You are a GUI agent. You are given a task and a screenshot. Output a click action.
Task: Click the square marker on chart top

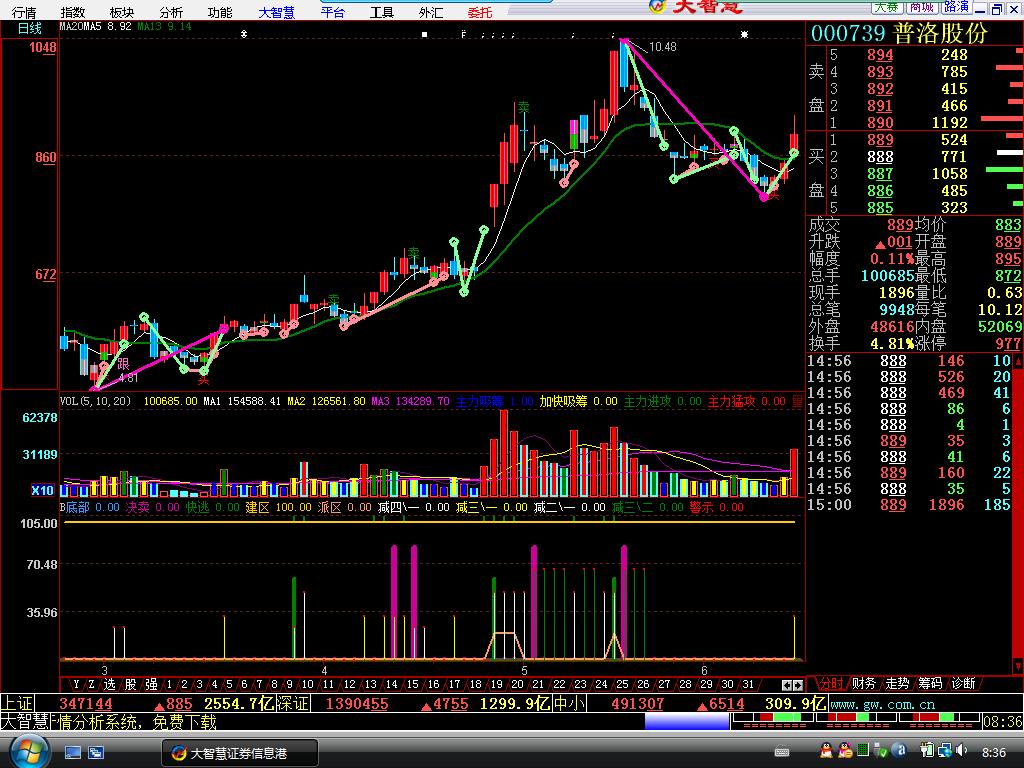pyautogui.click(x=424, y=34)
